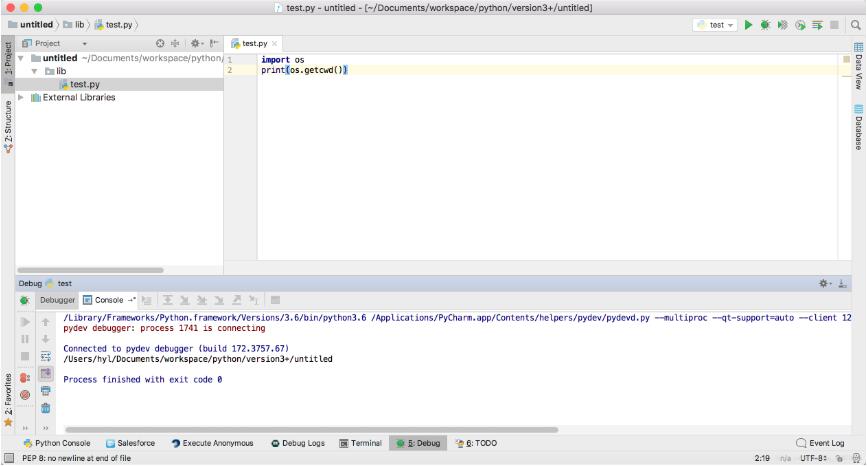The width and height of the screenshot is (867, 466).
Task: Click the View Breakpoints red dots icon
Action: (25, 378)
